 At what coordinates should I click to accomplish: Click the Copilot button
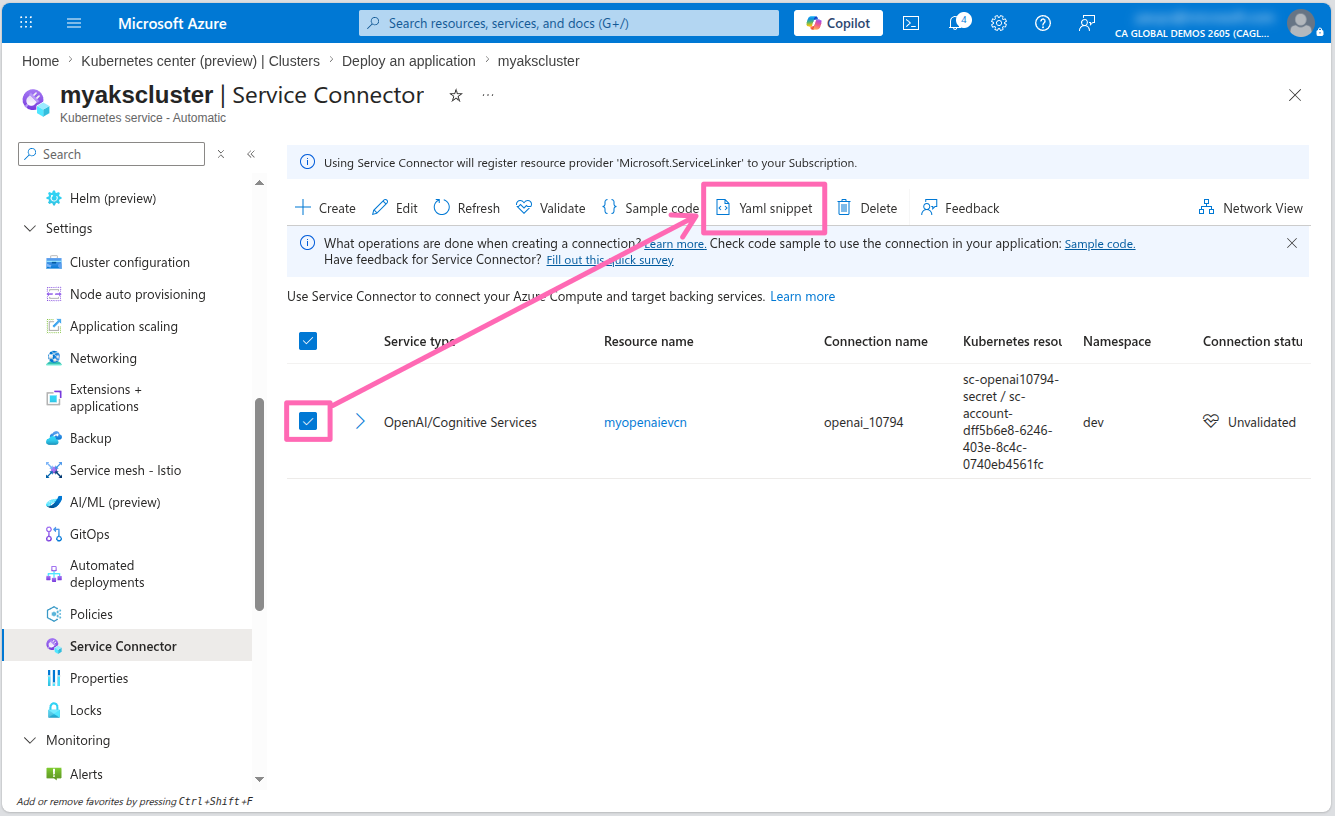[x=838, y=23]
